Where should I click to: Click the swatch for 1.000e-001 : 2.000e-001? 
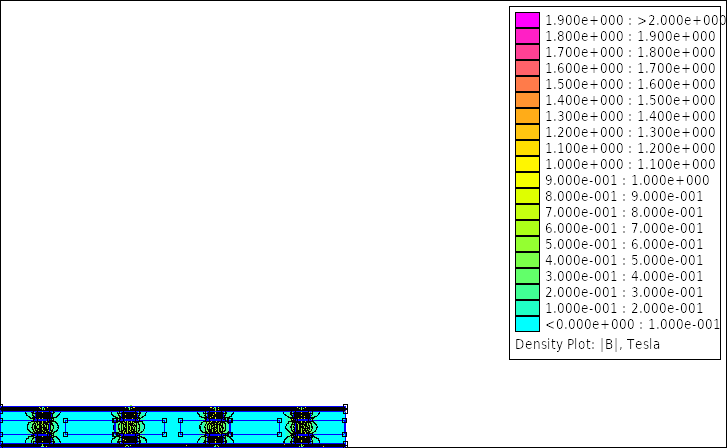pyautogui.click(x=527, y=308)
